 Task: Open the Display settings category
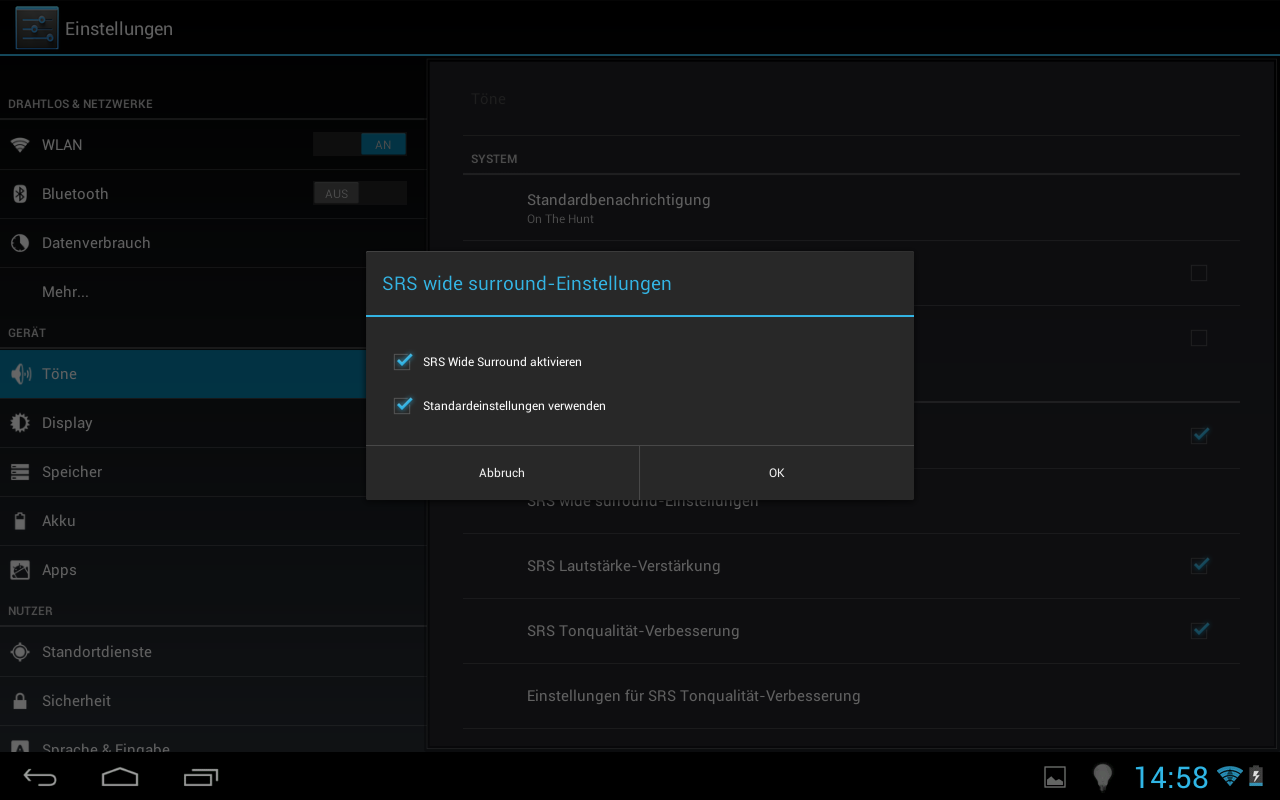[67, 423]
